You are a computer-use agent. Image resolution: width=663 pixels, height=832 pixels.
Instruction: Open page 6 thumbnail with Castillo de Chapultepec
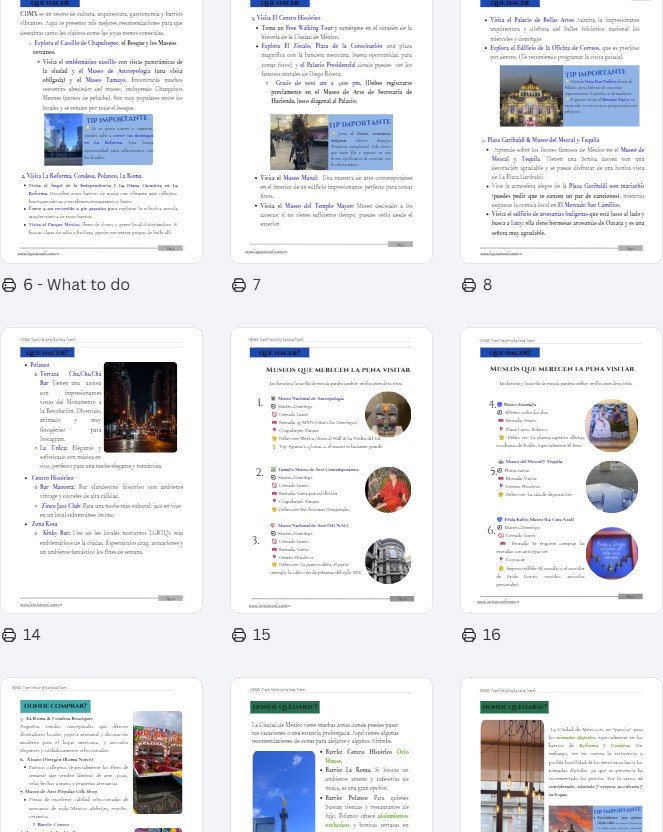101,131
